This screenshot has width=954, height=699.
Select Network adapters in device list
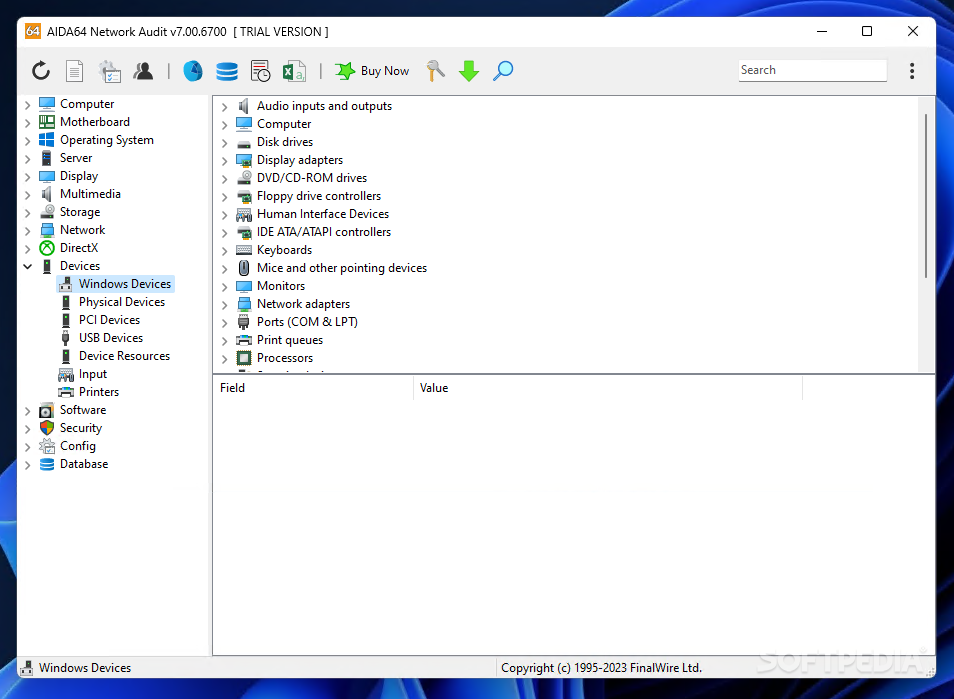tap(303, 304)
